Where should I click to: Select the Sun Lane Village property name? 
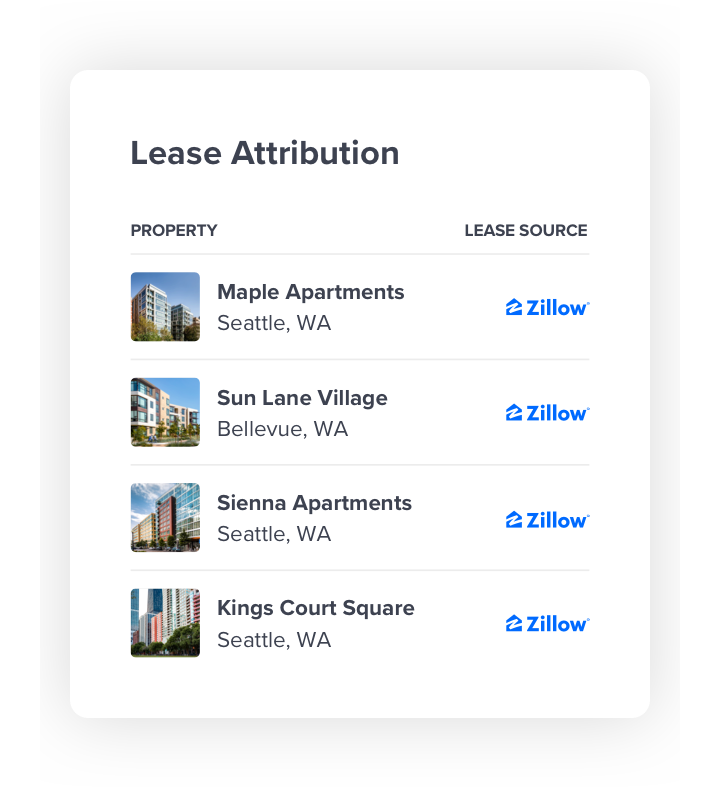(302, 398)
